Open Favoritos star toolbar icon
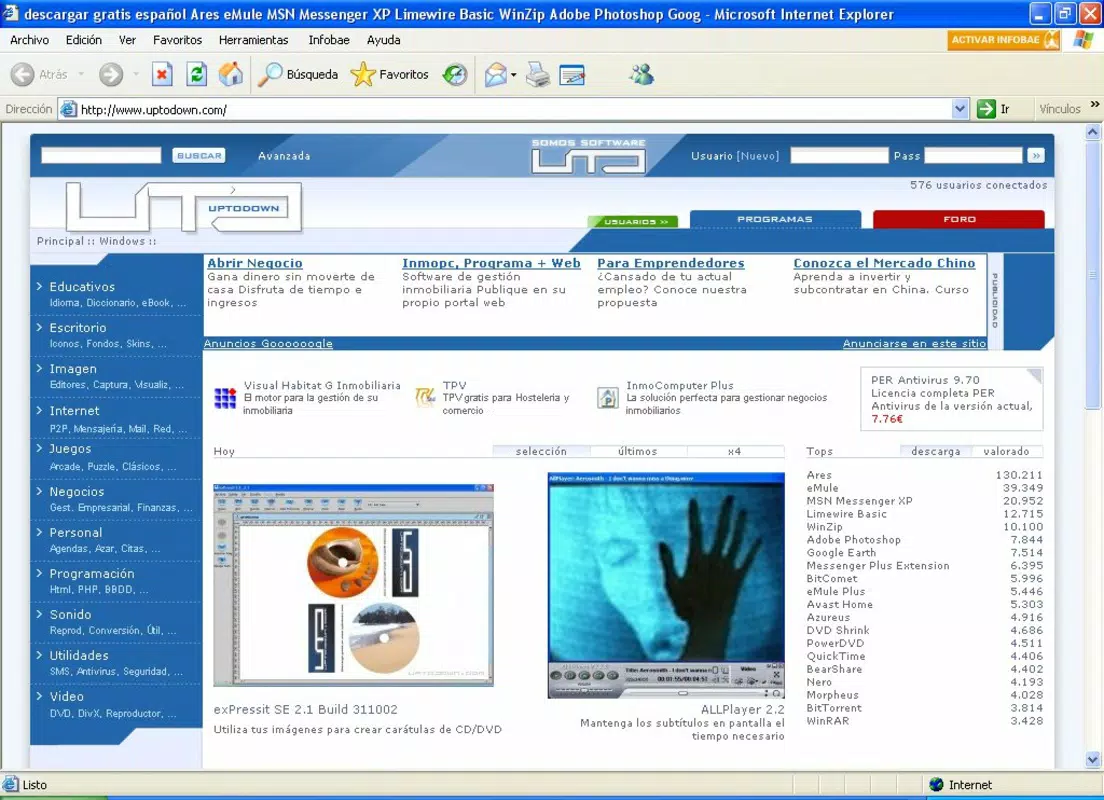The image size is (1104, 800). click(x=363, y=74)
